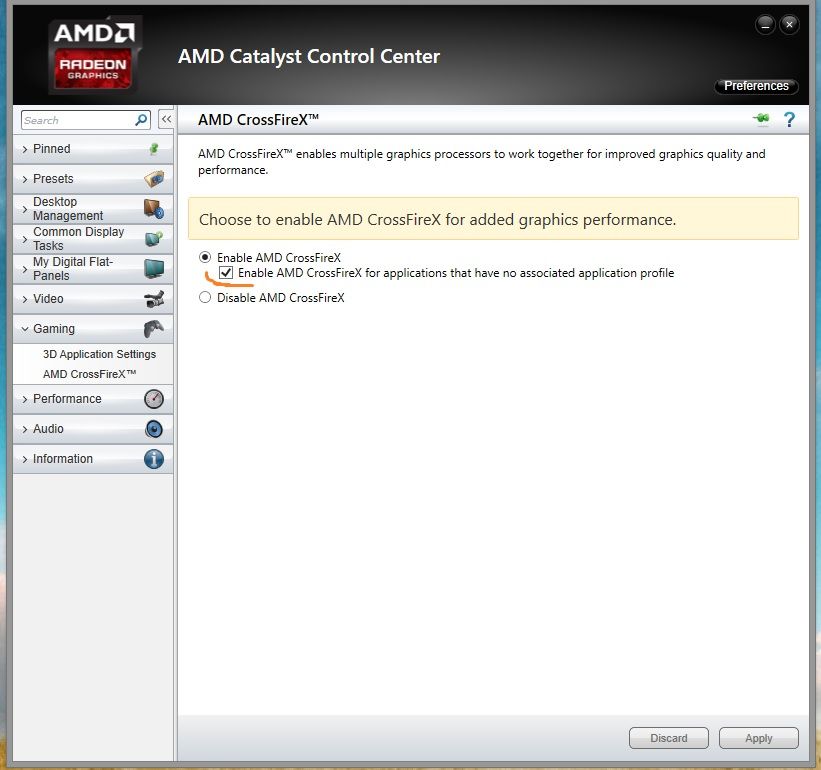This screenshot has width=821, height=770.
Task: Expand the Information section chevron
Action: tap(25, 459)
